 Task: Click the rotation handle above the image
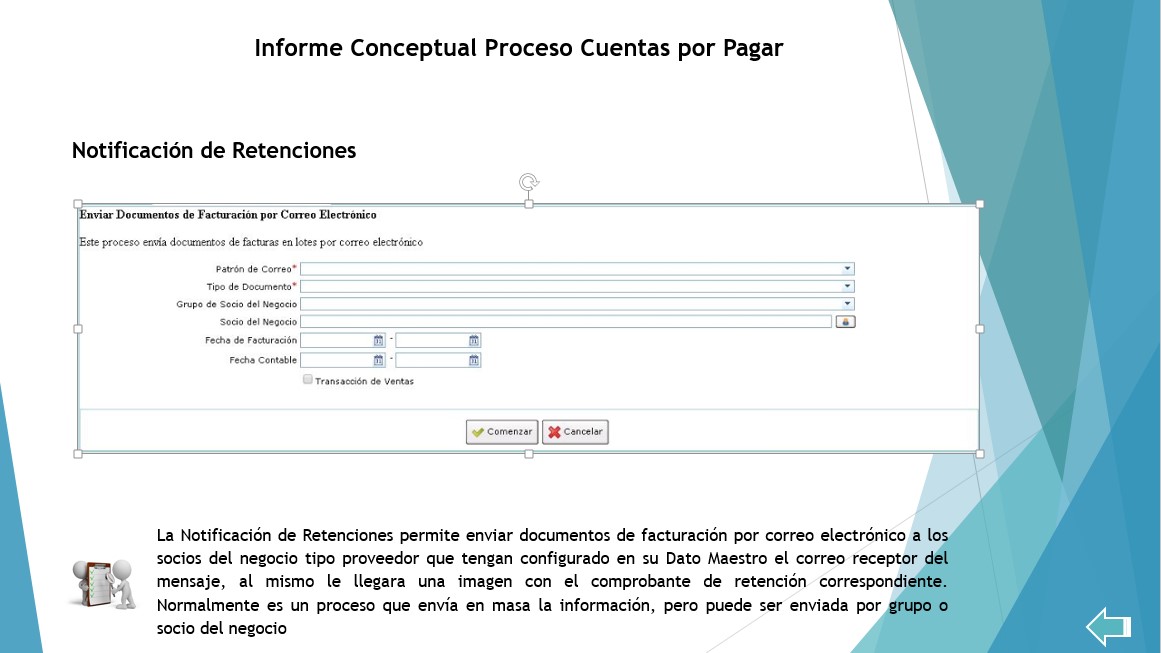point(529,182)
